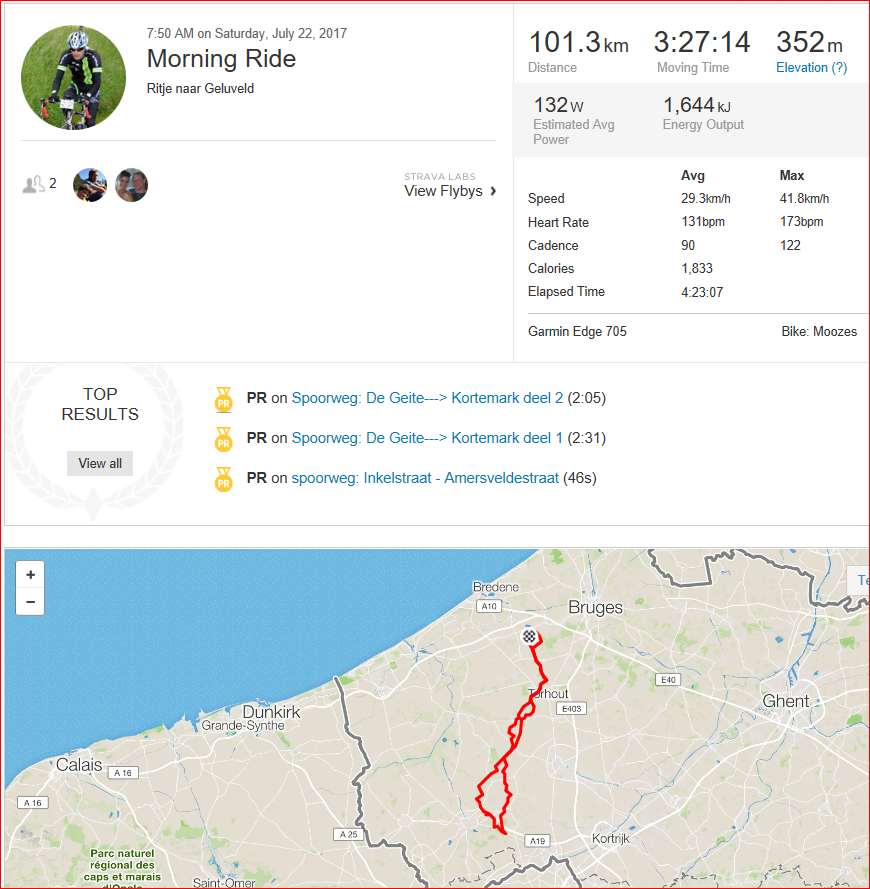Click the Bruges label on the map
870x889 pixels.
595,607
